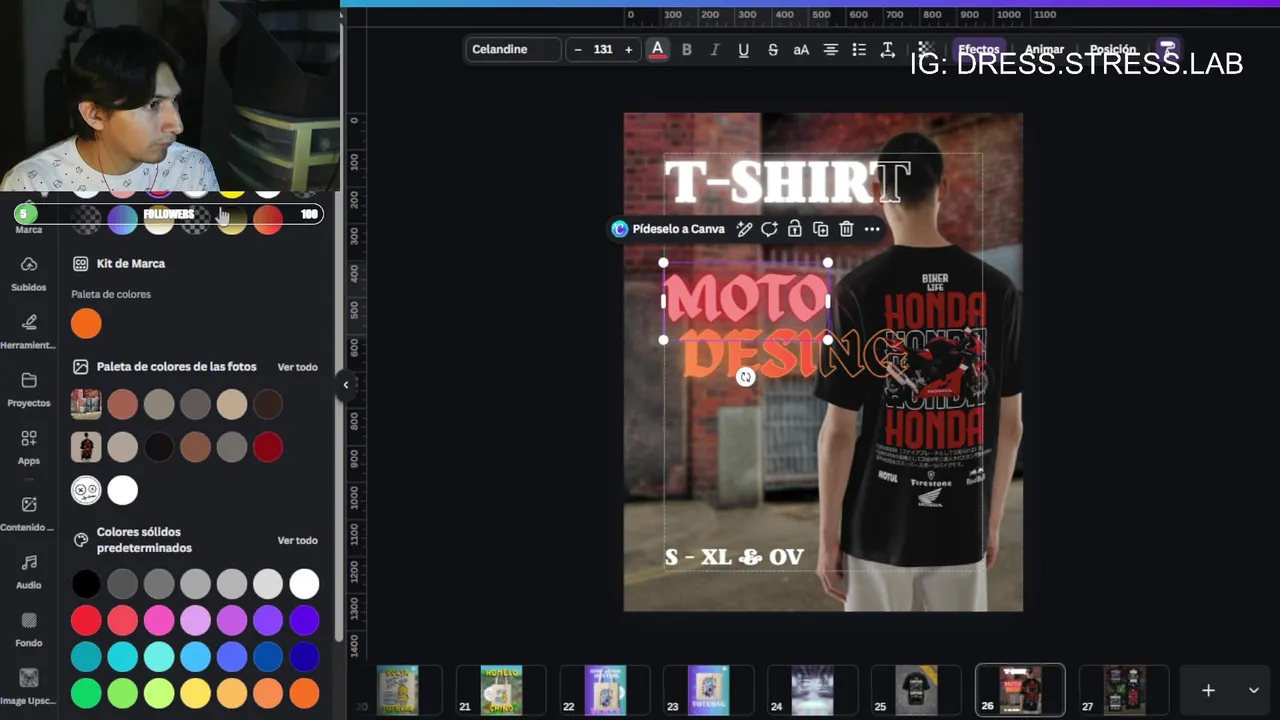Image resolution: width=1280 pixels, height=720 pixels.
Task: Open the Animar options
Action: coord(1044,49)
